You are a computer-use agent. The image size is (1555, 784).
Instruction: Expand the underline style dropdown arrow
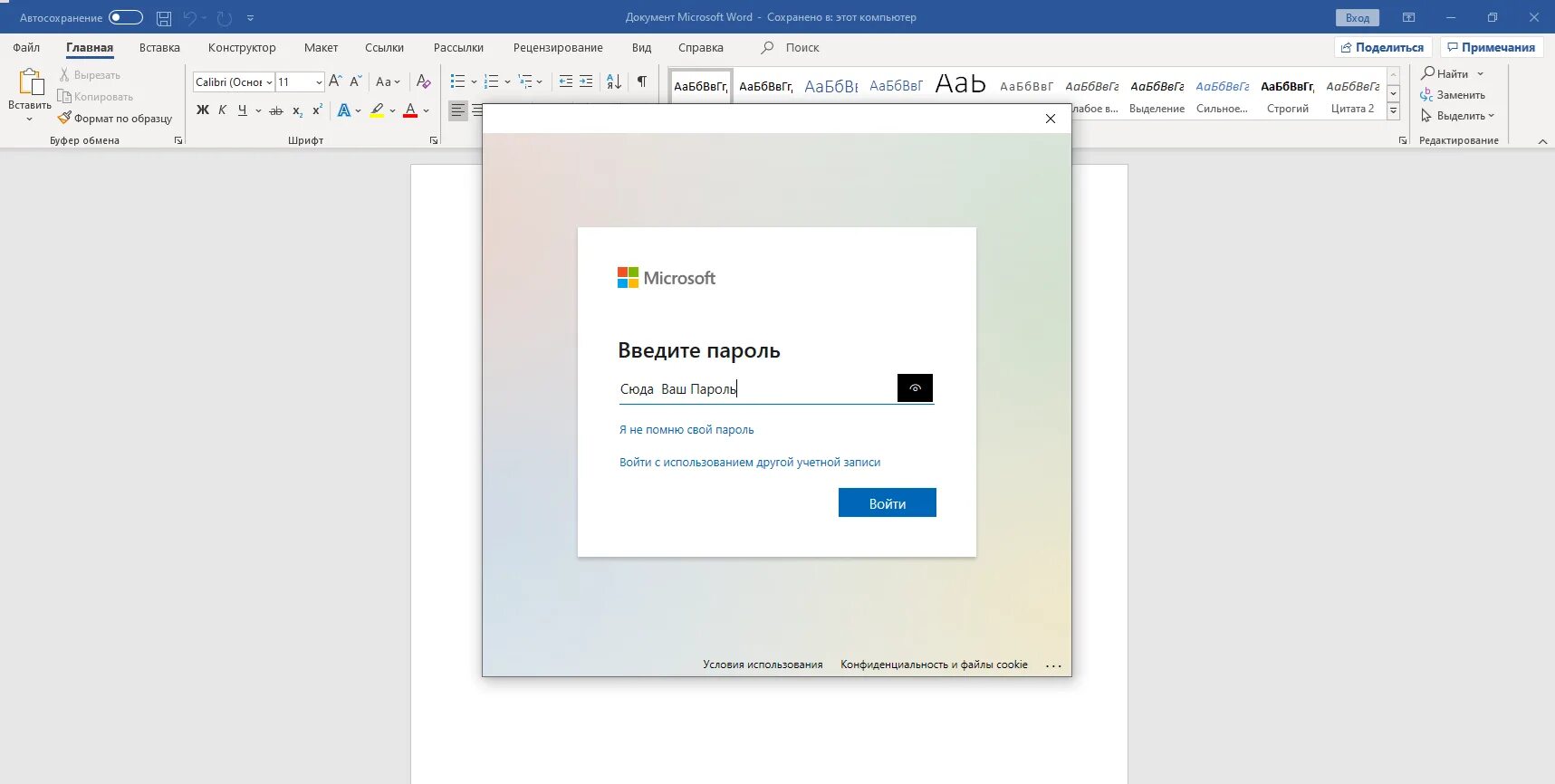[x=259, y=110]
